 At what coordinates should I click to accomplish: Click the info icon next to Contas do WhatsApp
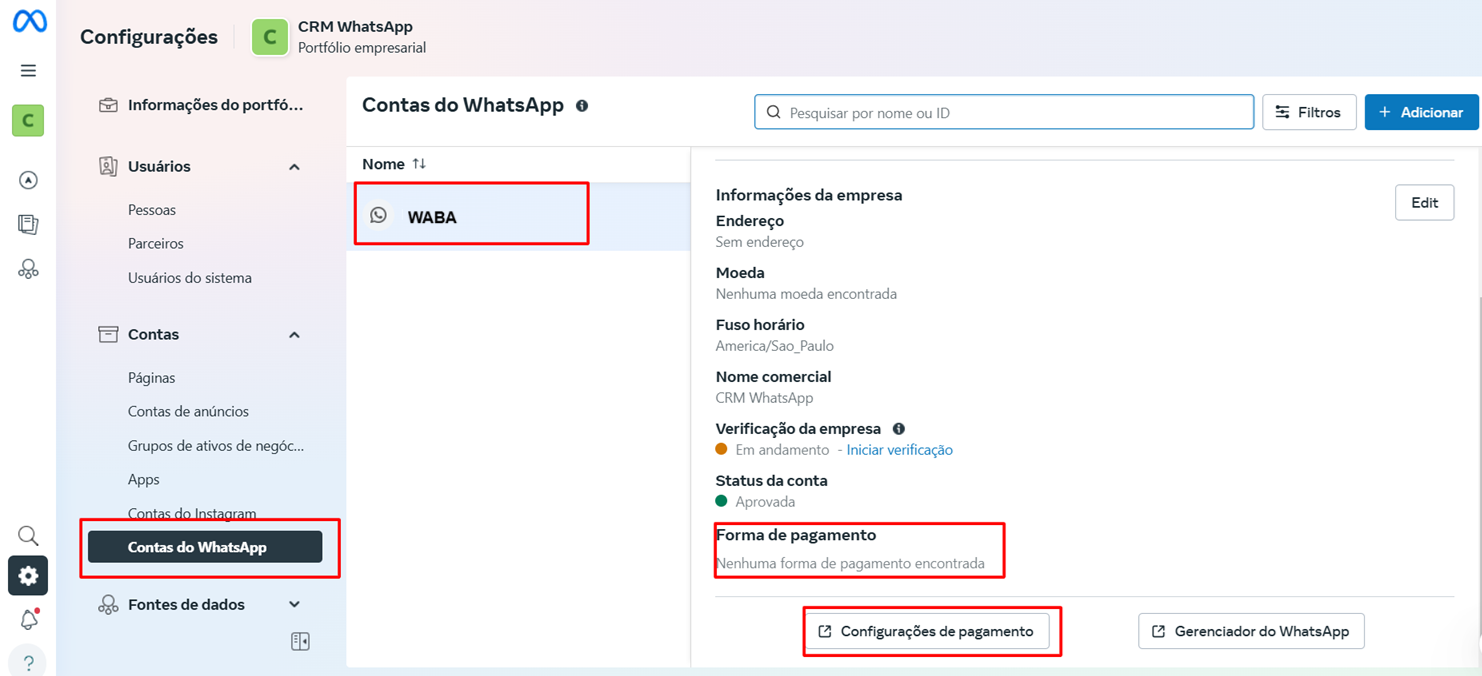point(582,106)
